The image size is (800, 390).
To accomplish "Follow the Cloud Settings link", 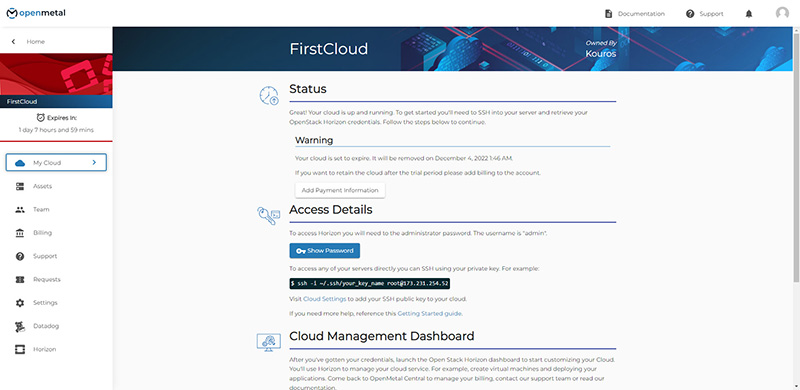I will pos(324,299).
